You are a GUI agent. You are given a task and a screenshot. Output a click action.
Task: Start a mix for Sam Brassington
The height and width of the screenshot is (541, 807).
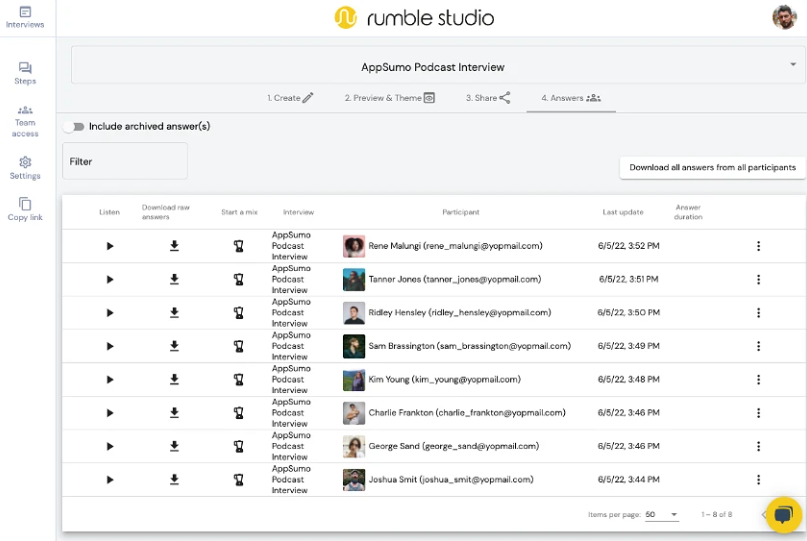pos(238,346)
